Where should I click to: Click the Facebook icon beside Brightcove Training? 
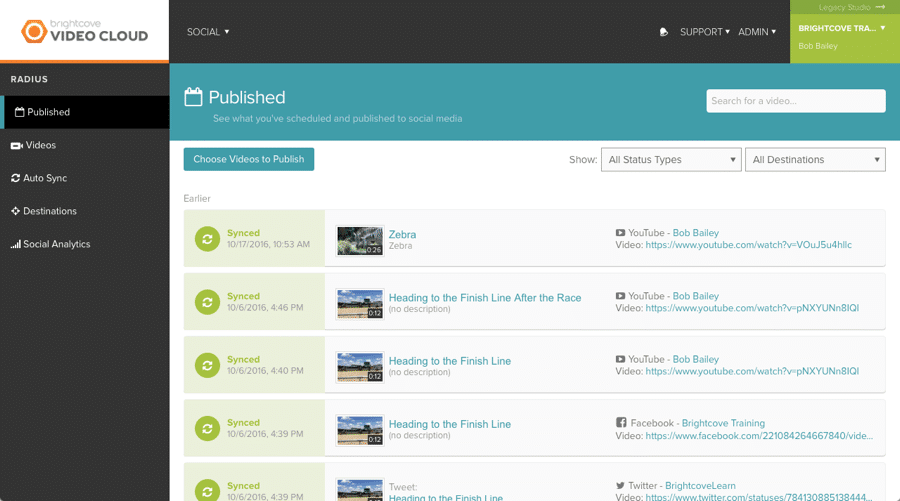tap(621, 422)
